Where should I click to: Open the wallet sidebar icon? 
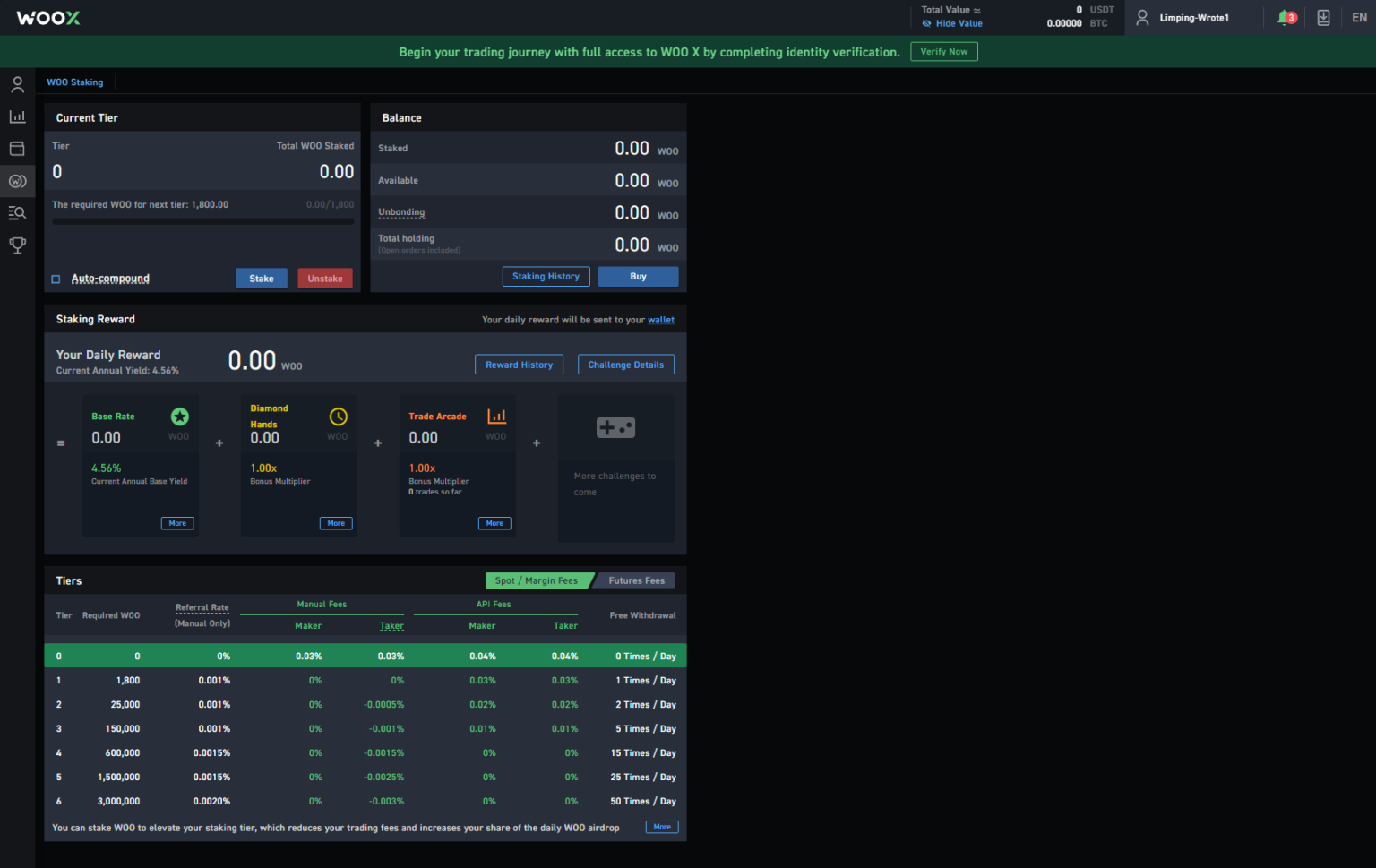click(17, 149)
